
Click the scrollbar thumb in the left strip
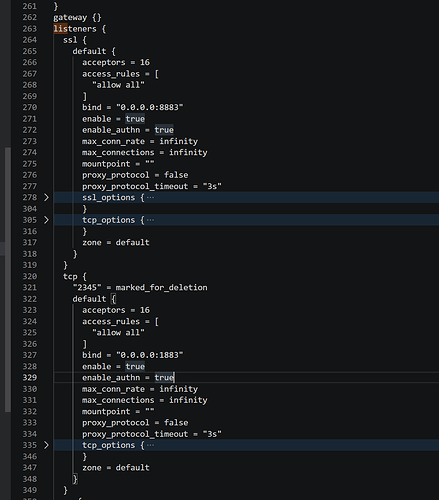pos(7,279)
